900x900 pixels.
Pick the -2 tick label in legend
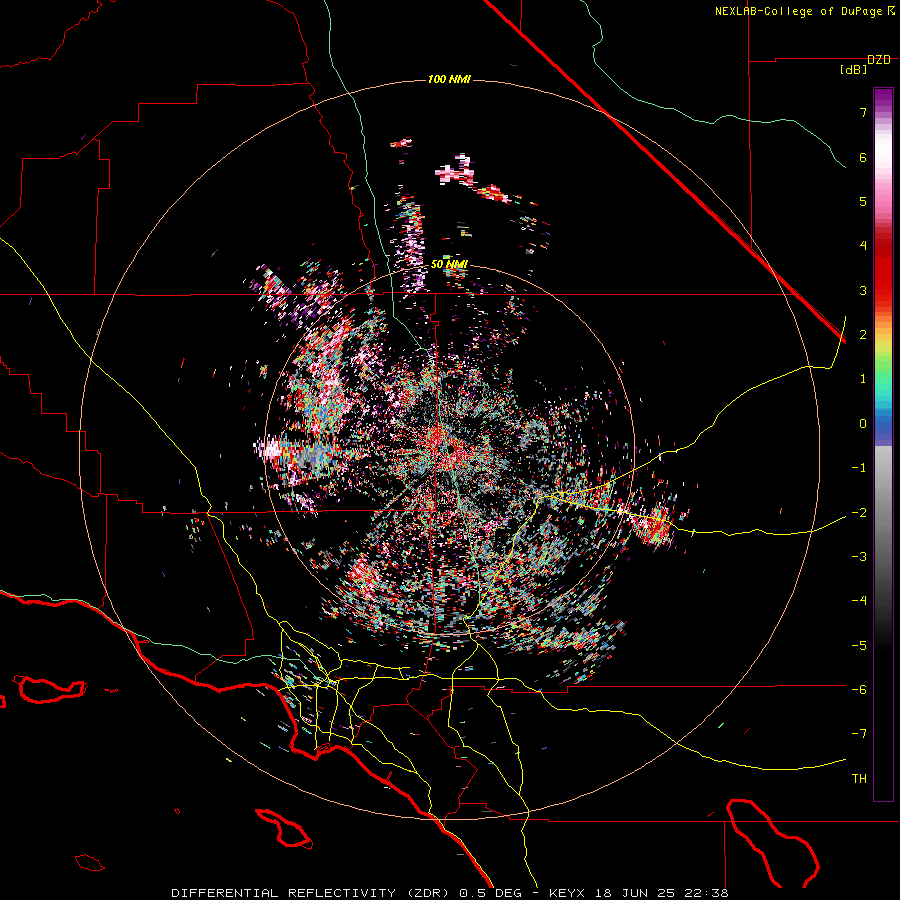click(x=859, y=513)
